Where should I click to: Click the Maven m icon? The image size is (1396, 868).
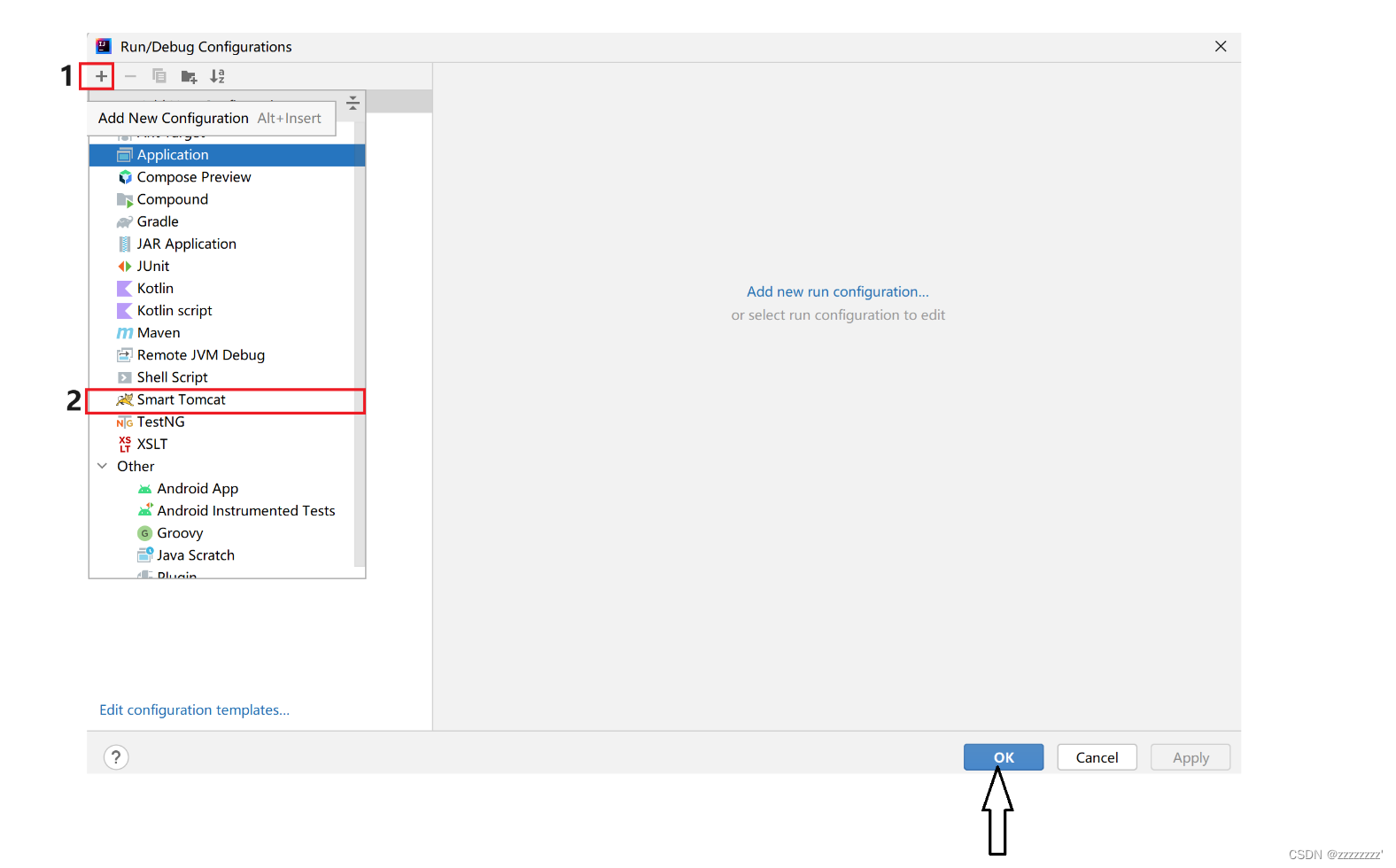click(x=125, y=333)
